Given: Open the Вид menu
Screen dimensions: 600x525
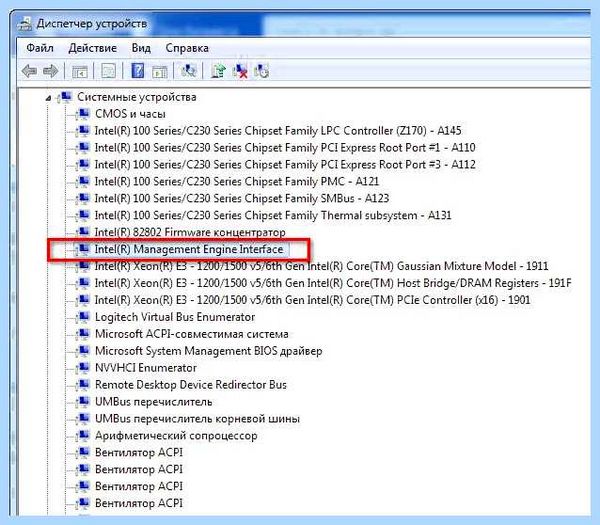Looking at the screenshot, I should coord(141,48).
